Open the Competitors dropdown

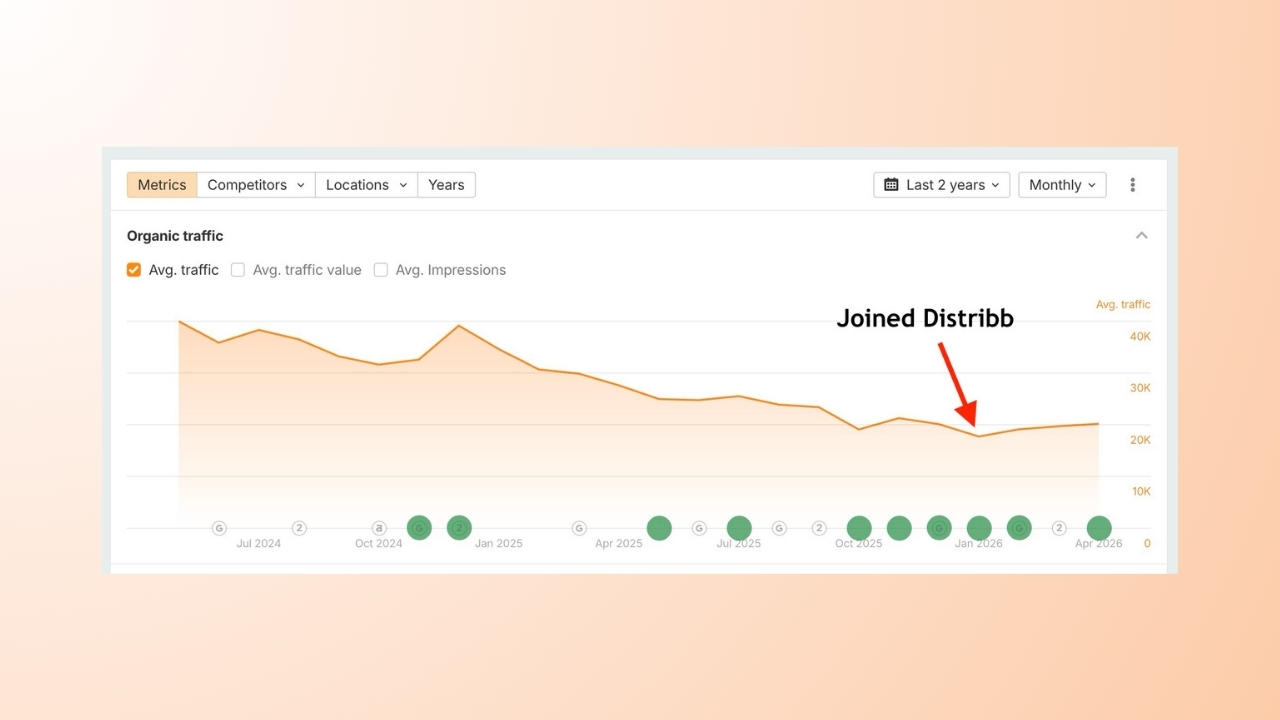[x=256, y=185]
